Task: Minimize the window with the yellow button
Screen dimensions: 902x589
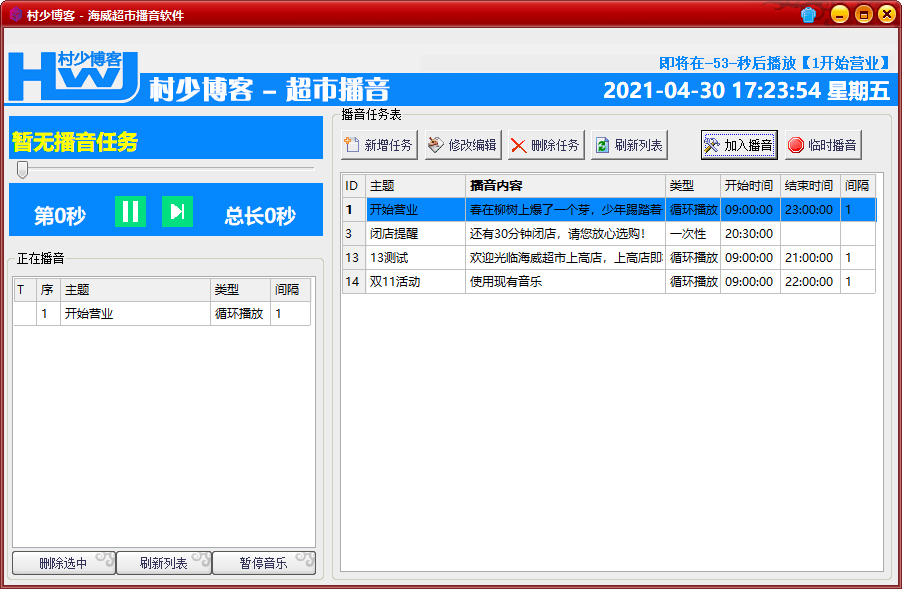Action: click(x=840, y=14)
